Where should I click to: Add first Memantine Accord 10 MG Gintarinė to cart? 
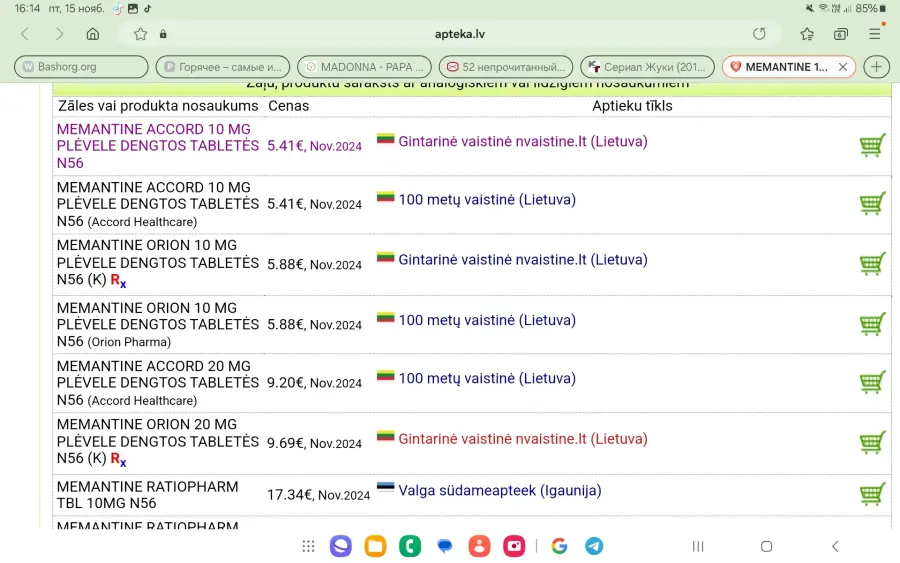pos(872,145)
